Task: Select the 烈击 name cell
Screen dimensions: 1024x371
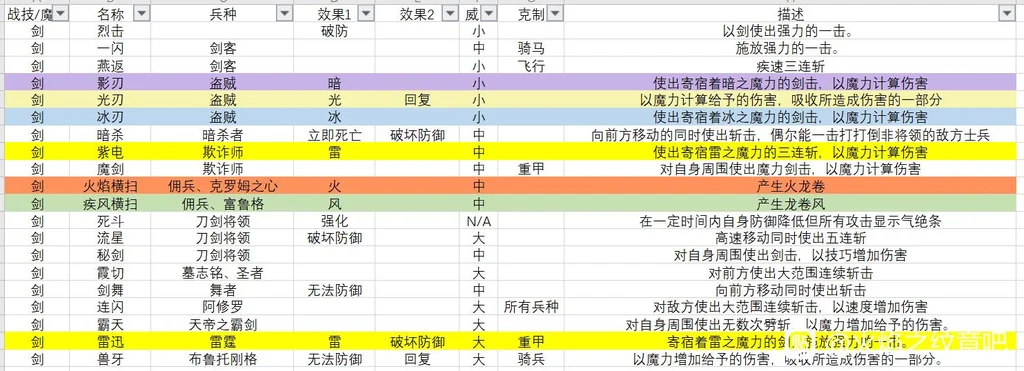Action: click(x=110, y=31)
